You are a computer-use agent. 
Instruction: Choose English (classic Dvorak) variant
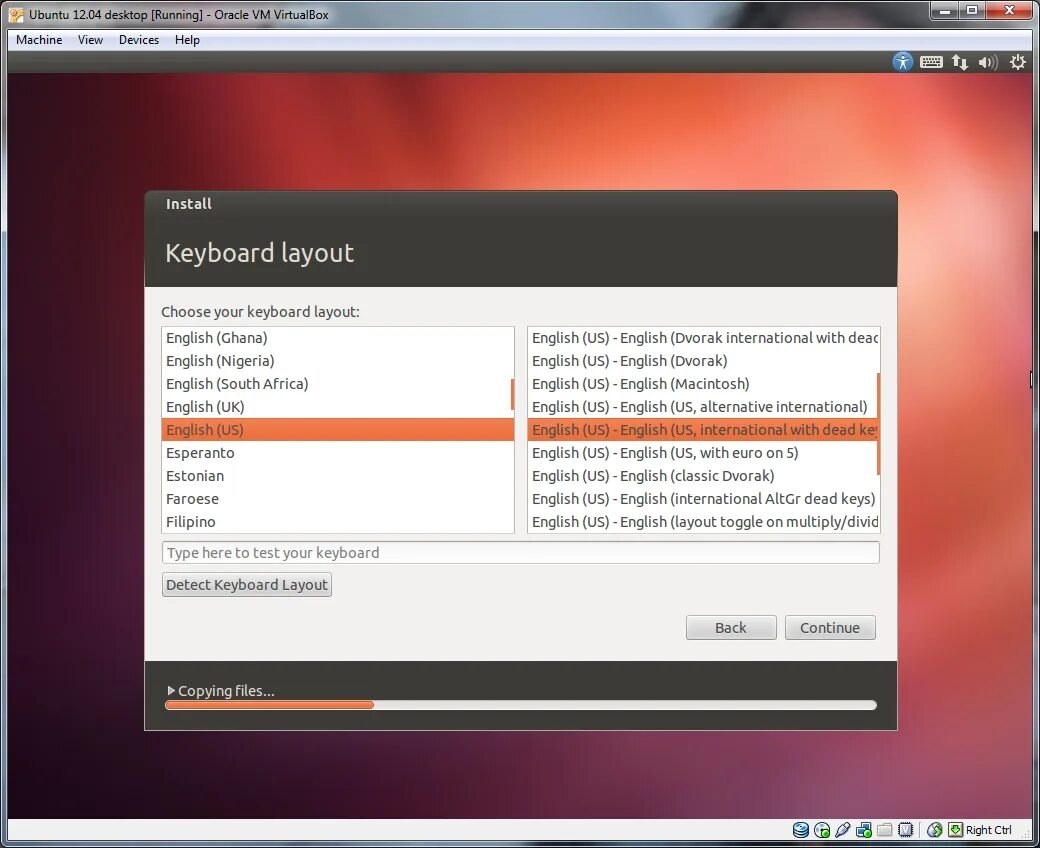703,475
